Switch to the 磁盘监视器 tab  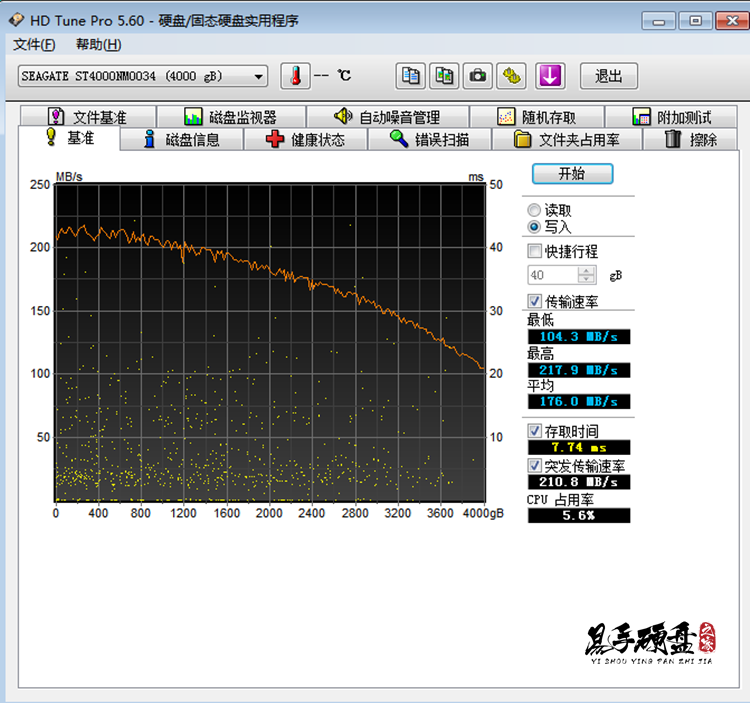coord(231,117)
